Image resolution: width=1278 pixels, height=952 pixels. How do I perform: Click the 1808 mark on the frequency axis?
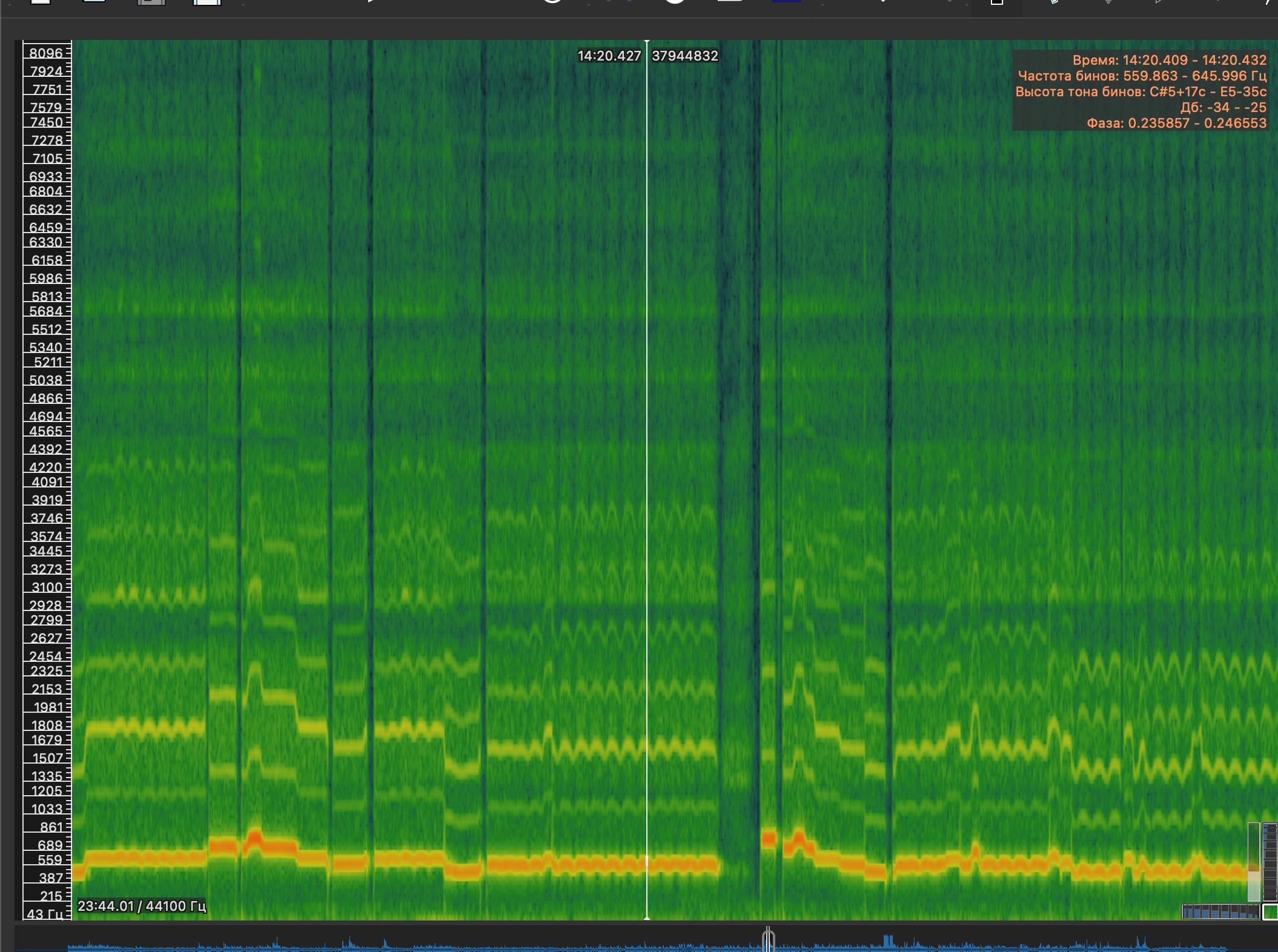click(x=47, y=726)
